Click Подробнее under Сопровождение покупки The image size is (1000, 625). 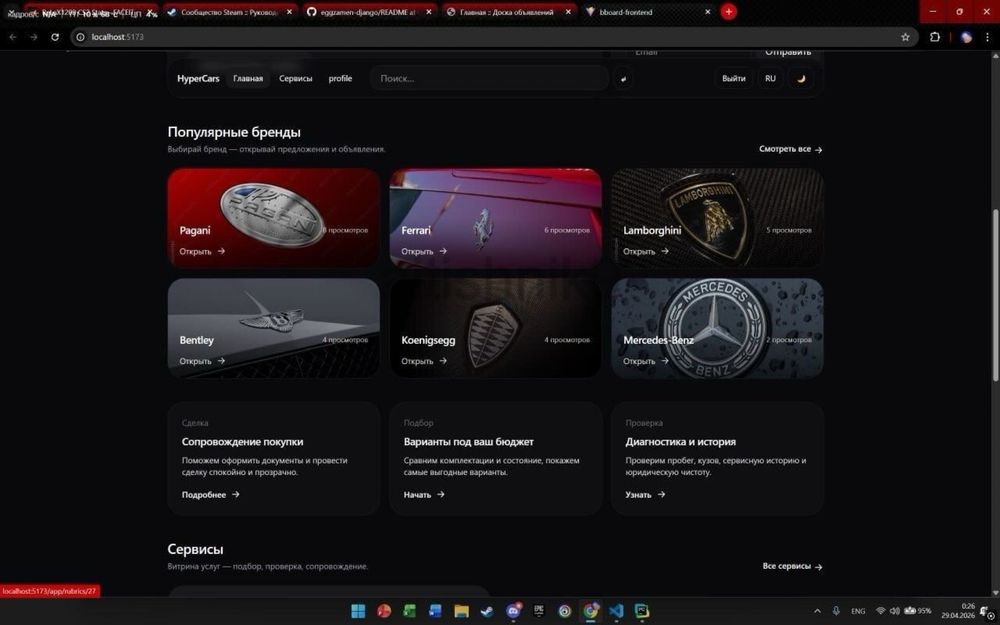(210, 494)
